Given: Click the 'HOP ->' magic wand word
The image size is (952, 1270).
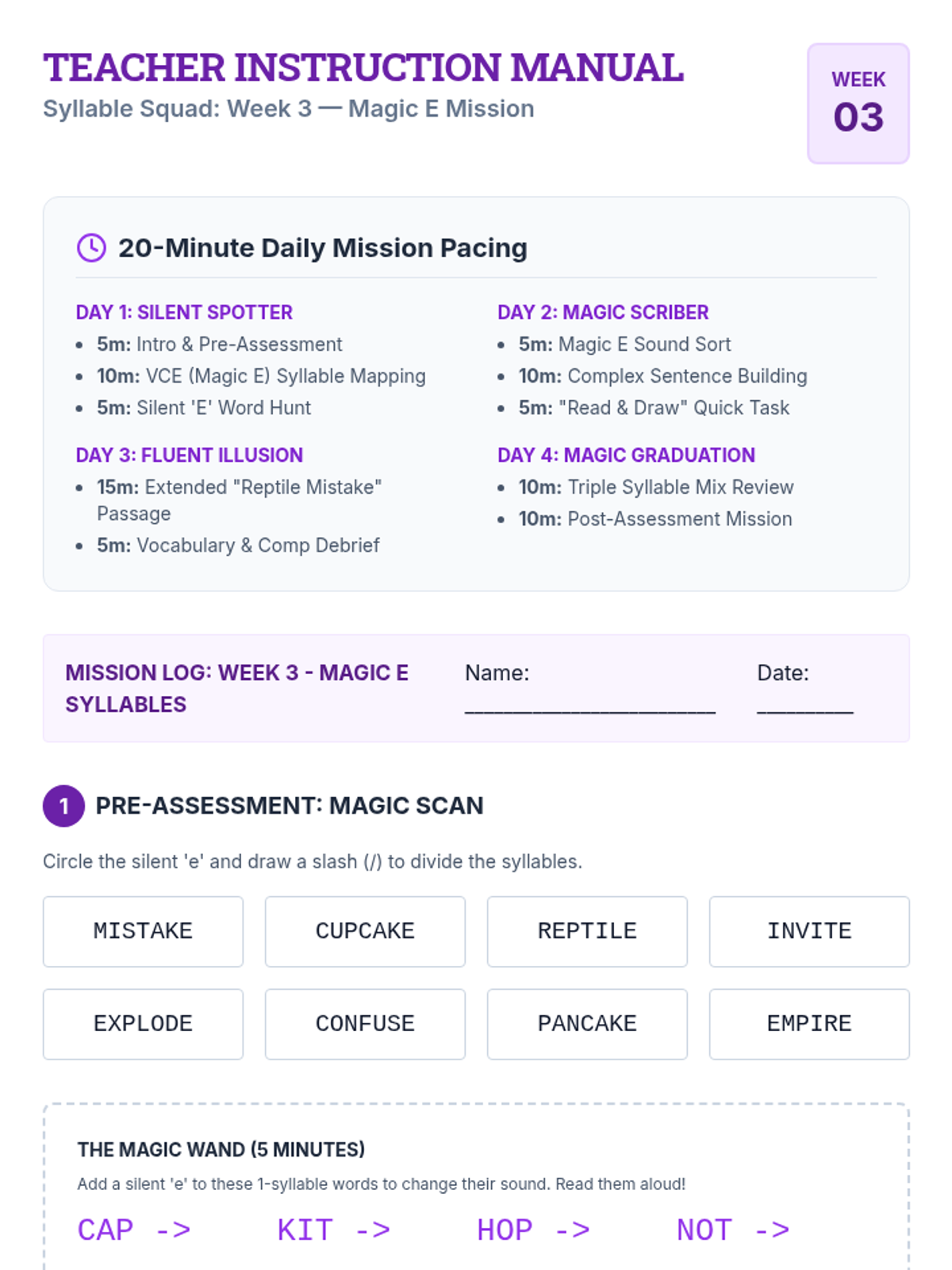Looking at the screenshot, I should pyautogui.click(x=534, y=1230).
